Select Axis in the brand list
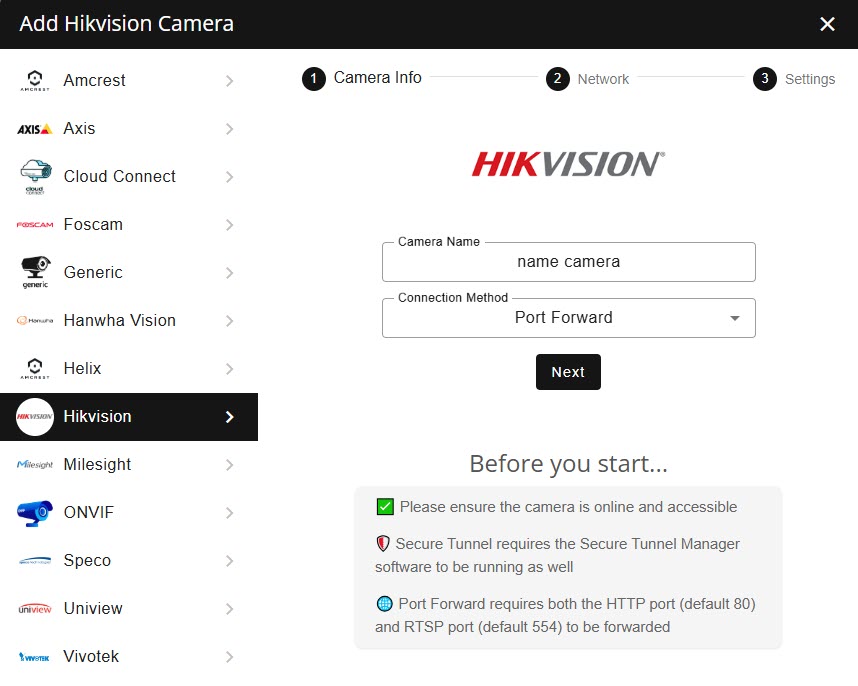The width and height of the screenshot is (858, 686). [129, 129]
